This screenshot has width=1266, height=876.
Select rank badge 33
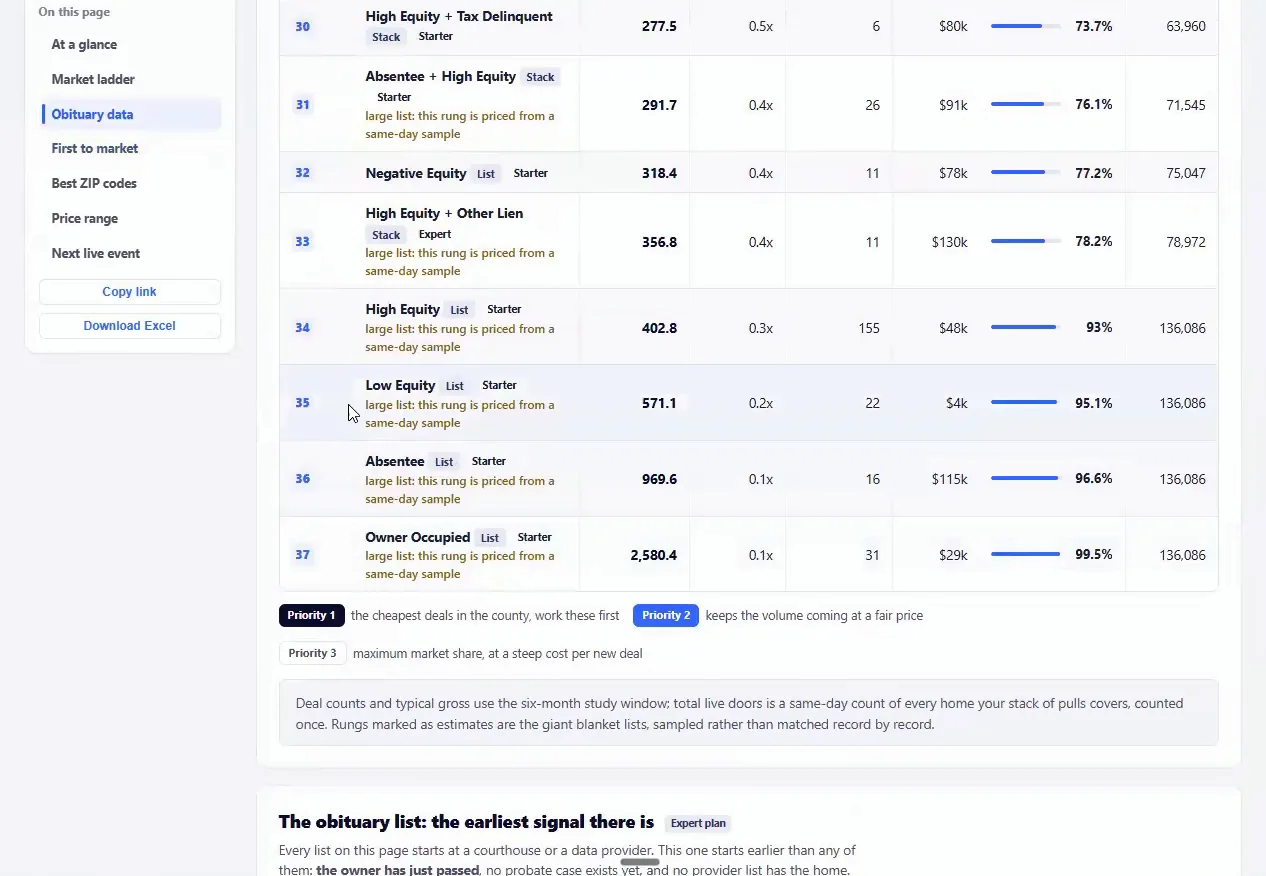[302, 242]
